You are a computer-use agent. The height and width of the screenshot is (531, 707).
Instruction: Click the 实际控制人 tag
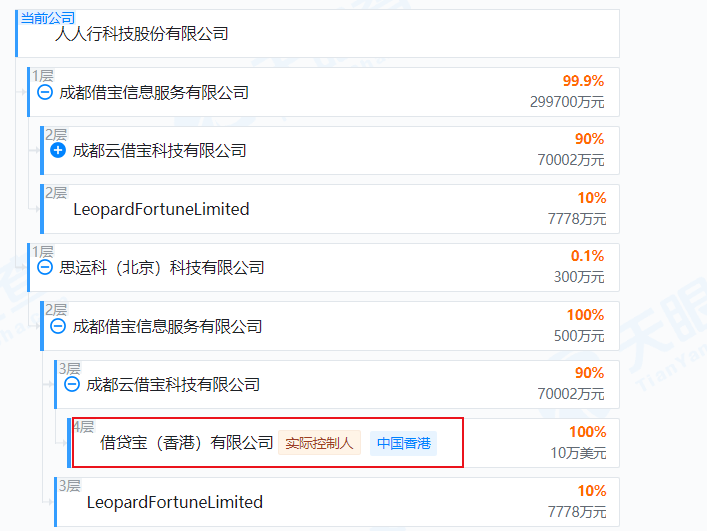pos(319,443)
